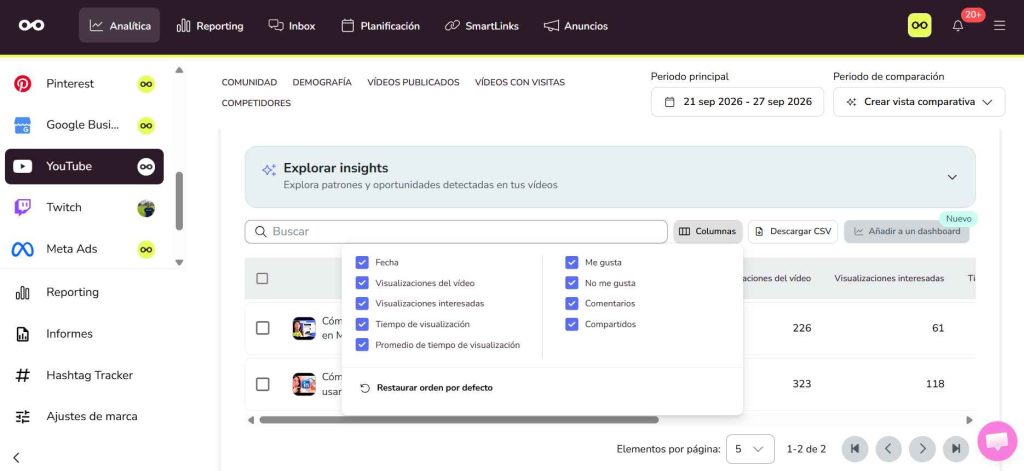This screenshot has width=1024, height=471.
Task: Select Pinterest in the sidebar
Action: [85, 84]
